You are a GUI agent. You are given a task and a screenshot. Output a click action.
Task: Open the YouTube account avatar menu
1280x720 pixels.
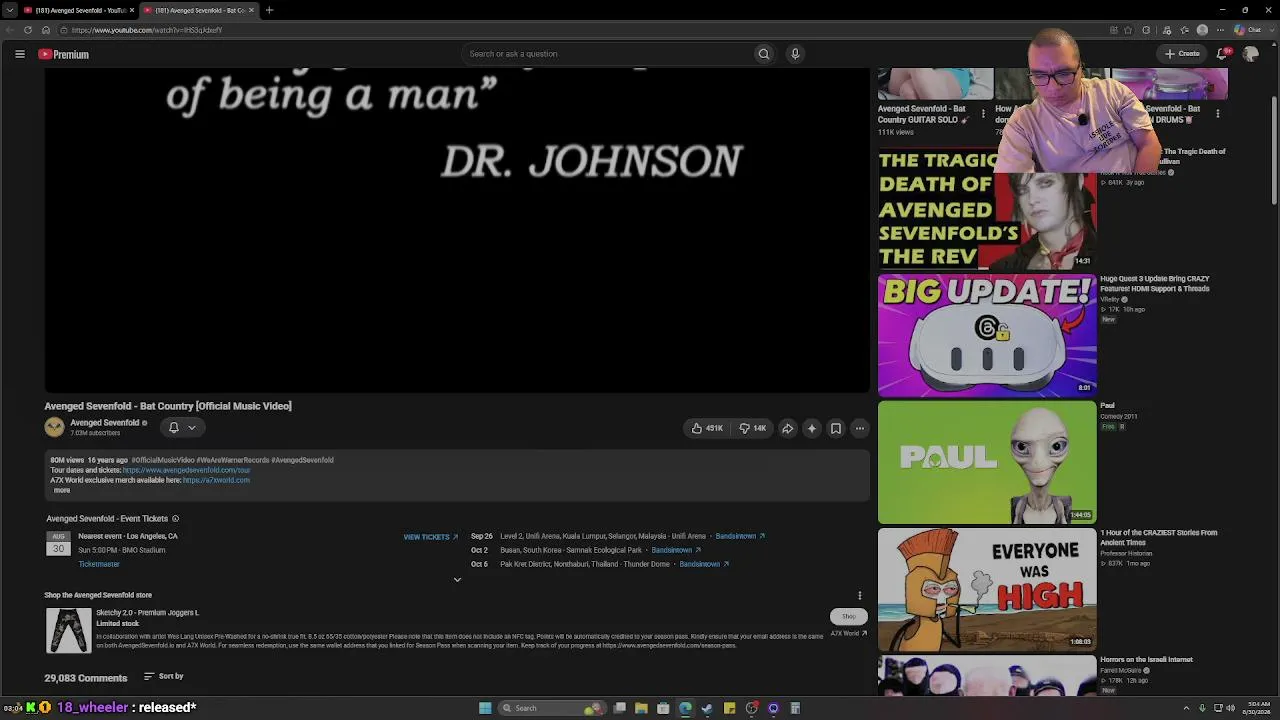[x=1250, y=54]
